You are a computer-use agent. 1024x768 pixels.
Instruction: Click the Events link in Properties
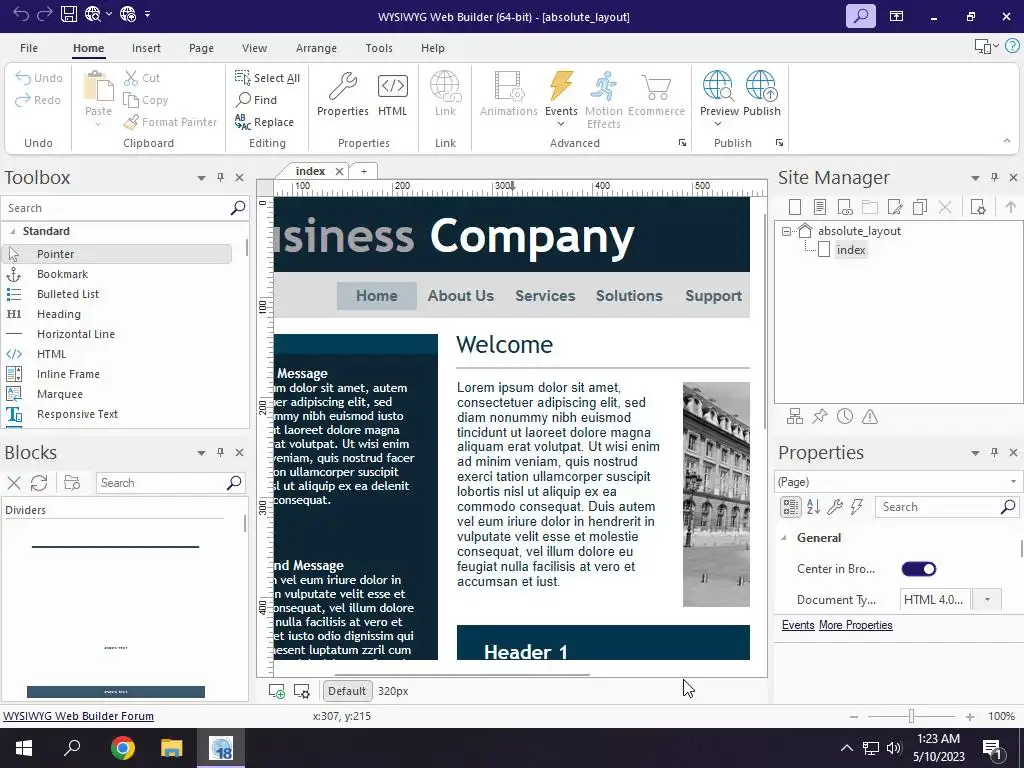pos(798,625)
